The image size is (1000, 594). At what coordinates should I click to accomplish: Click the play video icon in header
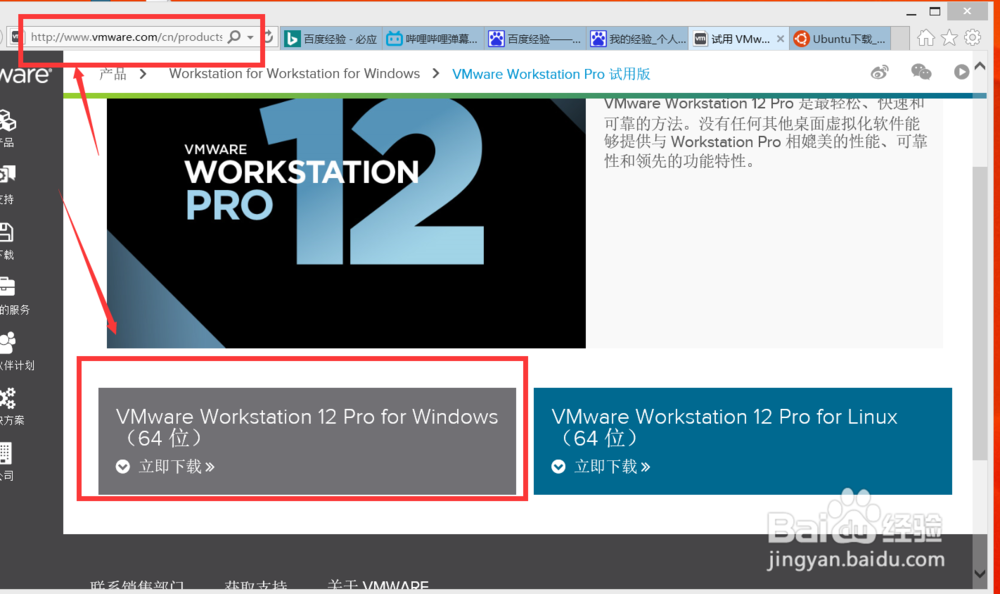(x=961, y=72)
